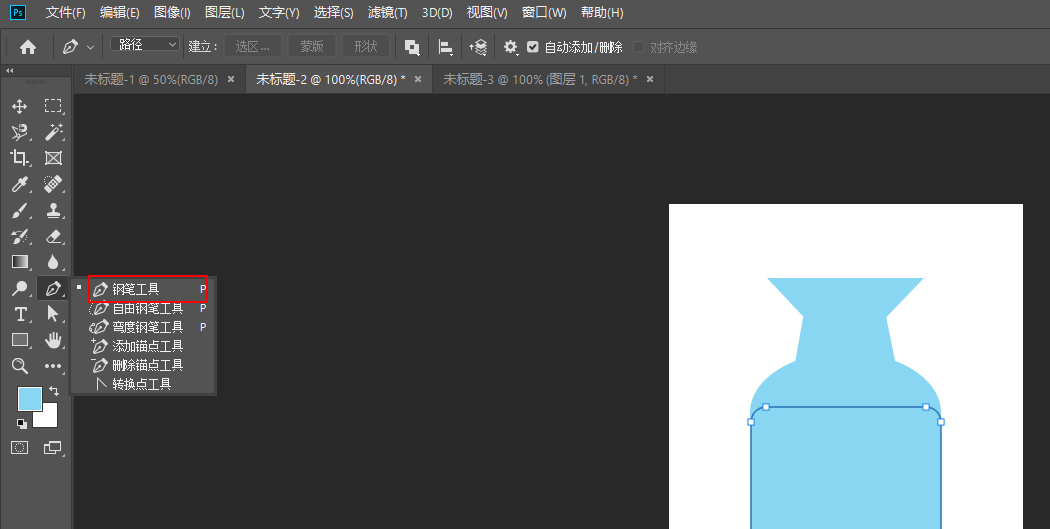Toggle the 自动添加/删除 checkbox
The width and height of the screenshot is (1050, 529).
pyautogui.click(x=533, y=47)
